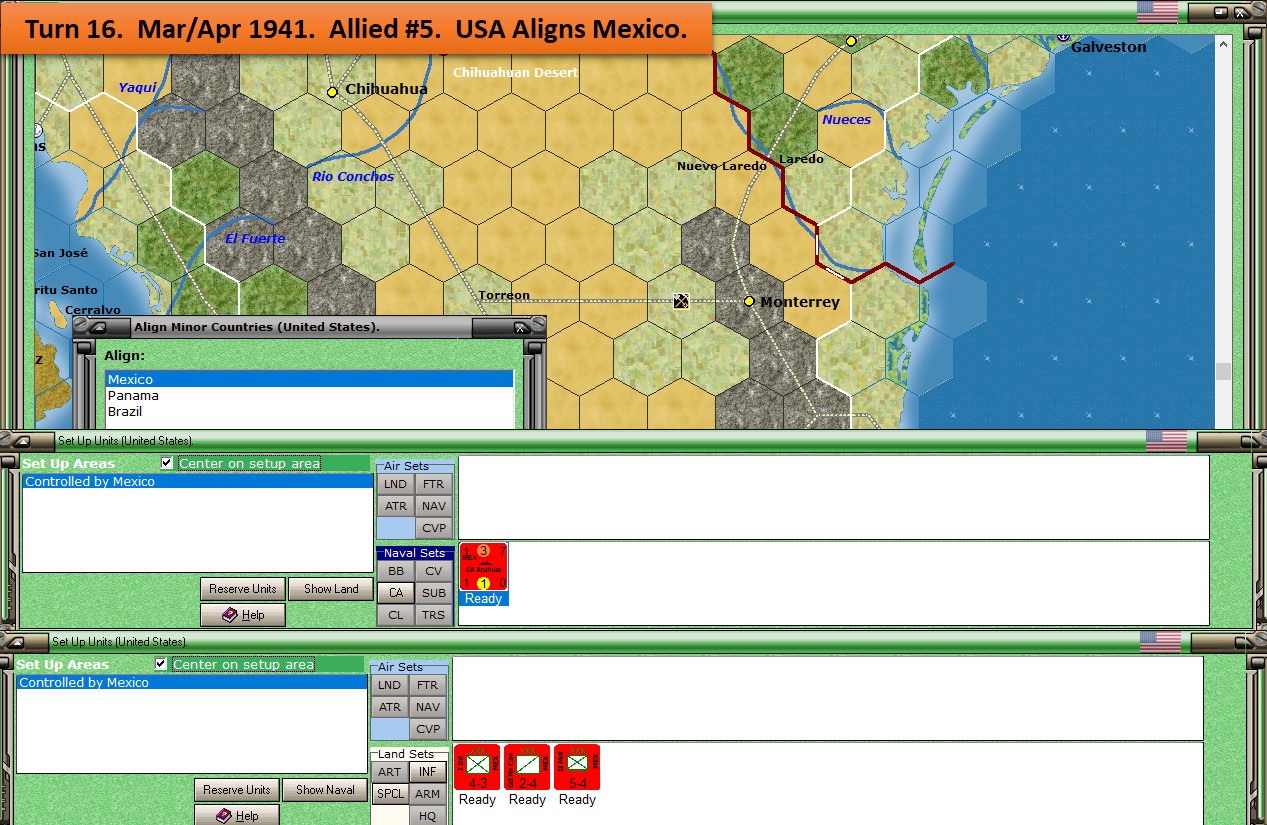Select Panama in the Align list

[309, 396]
